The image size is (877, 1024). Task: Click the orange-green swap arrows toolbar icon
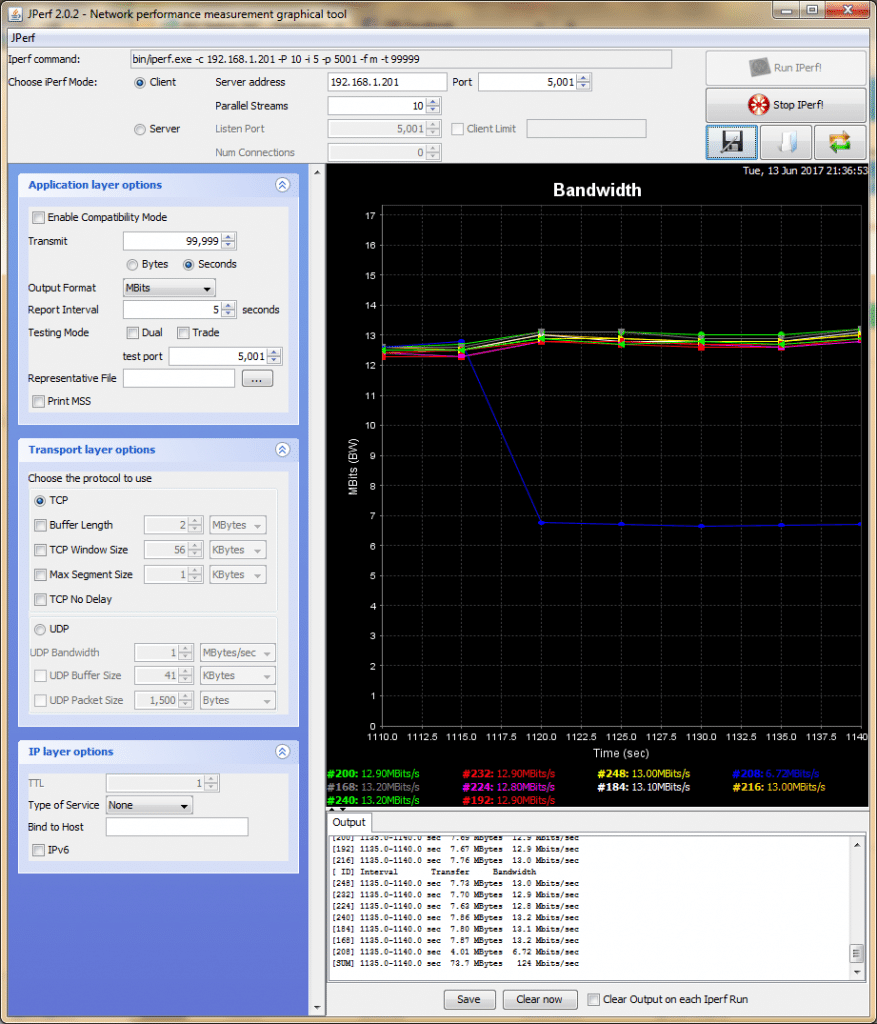coord(839,142)
